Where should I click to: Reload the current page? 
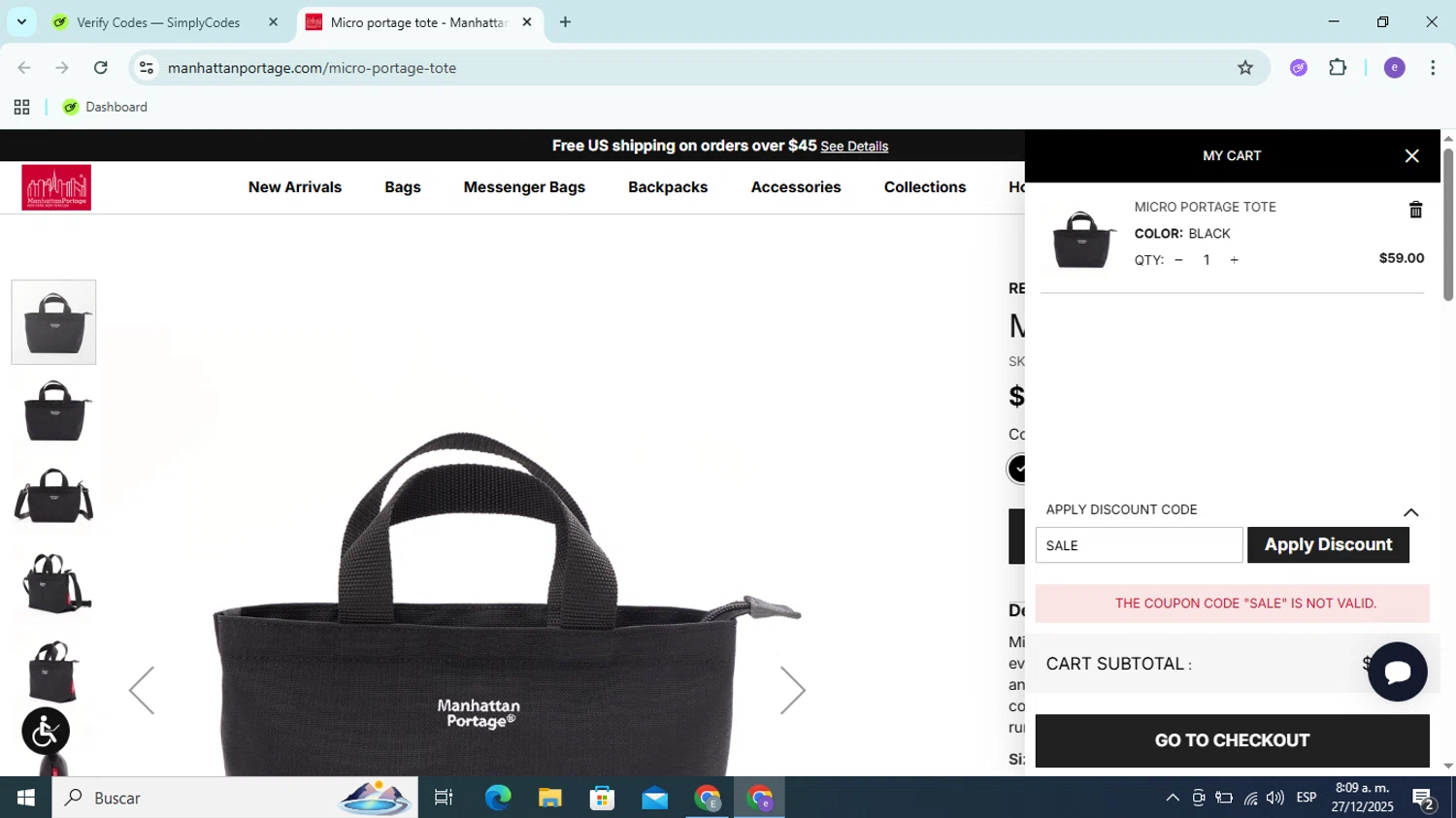click(x=101, y=68)
